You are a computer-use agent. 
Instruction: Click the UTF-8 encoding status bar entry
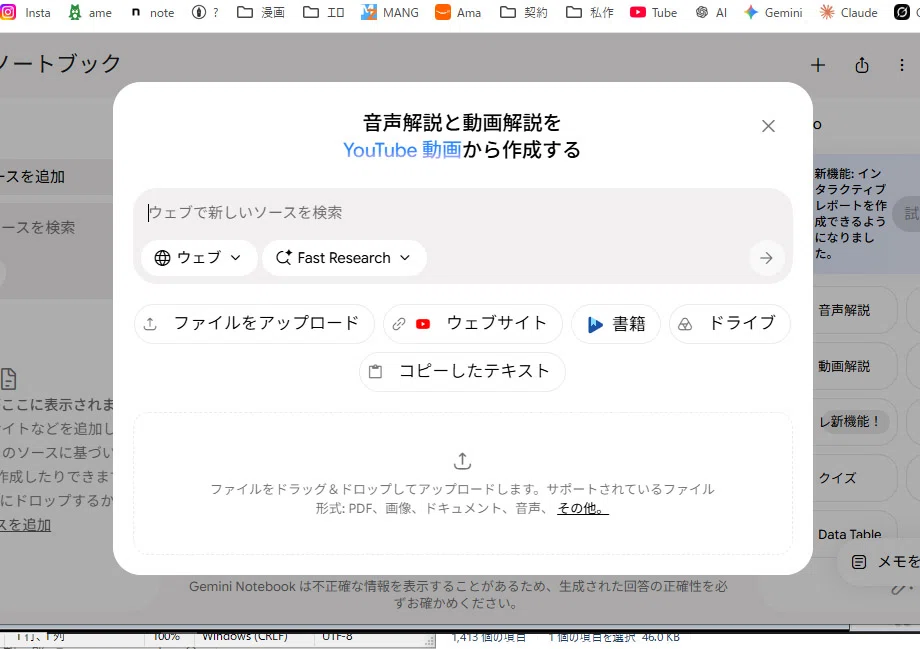pyautogui.click(x=337, y=637)
